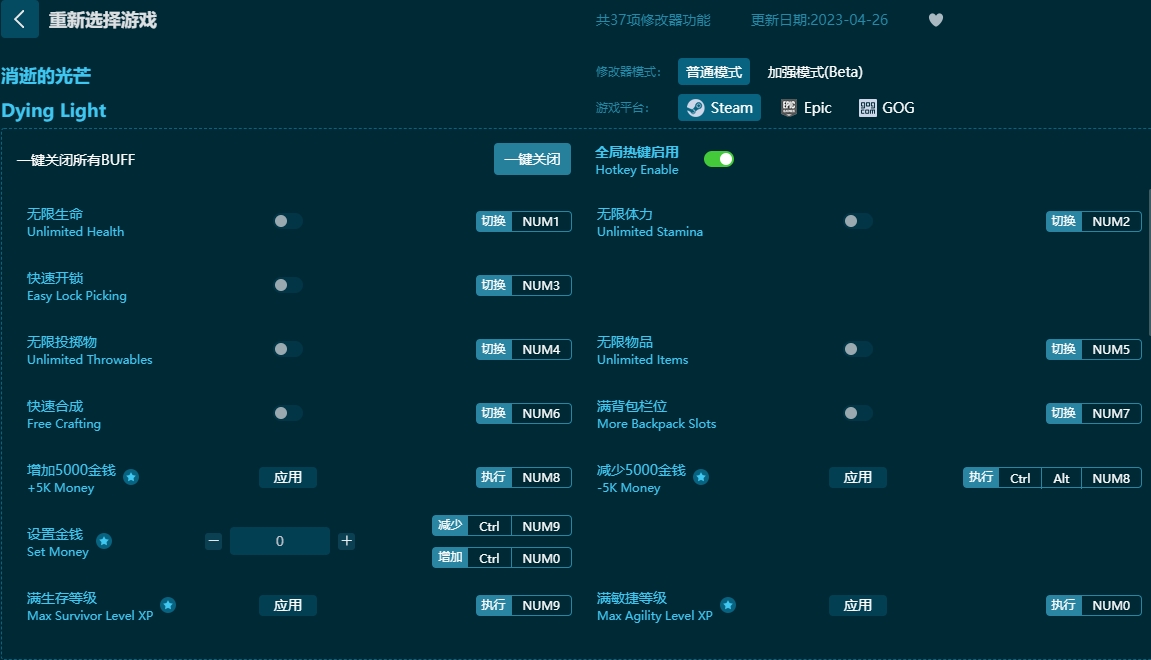Apply the +5K Money cheat

coord(288,478)
